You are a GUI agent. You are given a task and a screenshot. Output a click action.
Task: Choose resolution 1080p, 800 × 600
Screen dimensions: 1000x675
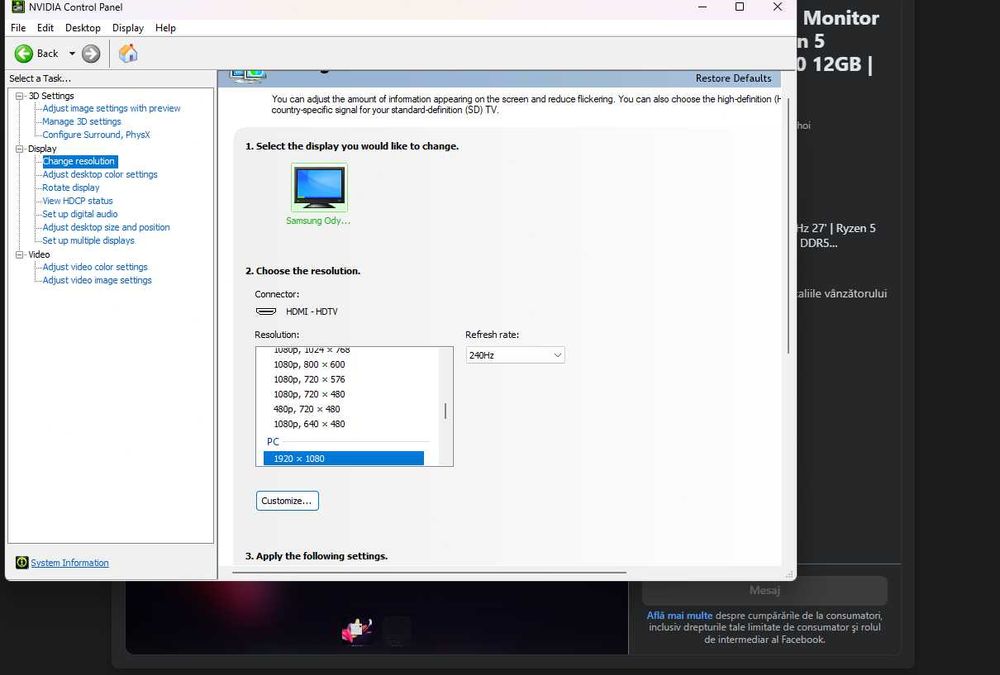tap(309, 365)
